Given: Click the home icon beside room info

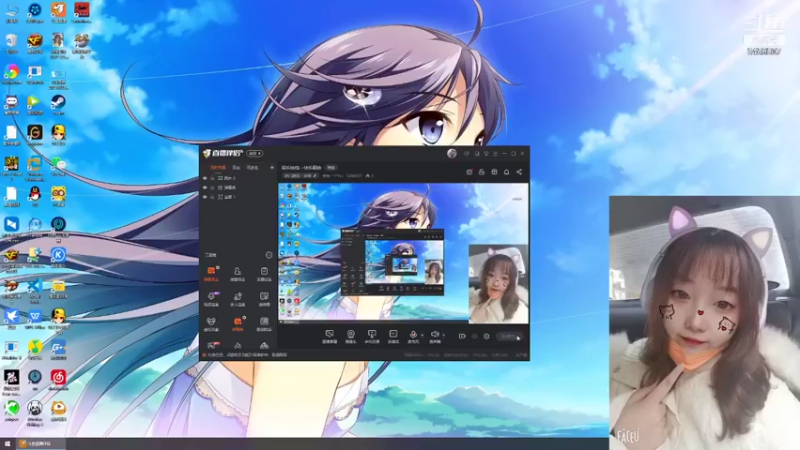Looking at the screenshot, I should [x=368, y=176].
